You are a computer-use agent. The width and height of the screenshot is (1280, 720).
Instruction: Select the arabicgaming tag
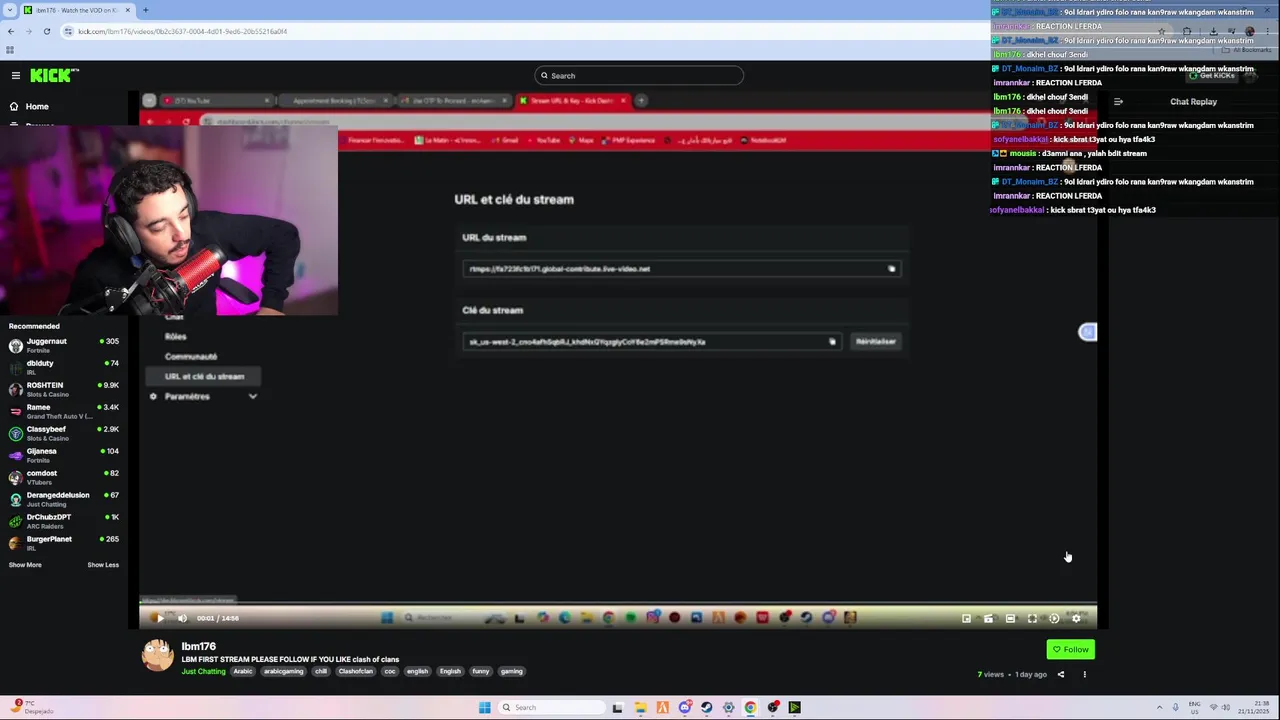(x=283, y=671)
